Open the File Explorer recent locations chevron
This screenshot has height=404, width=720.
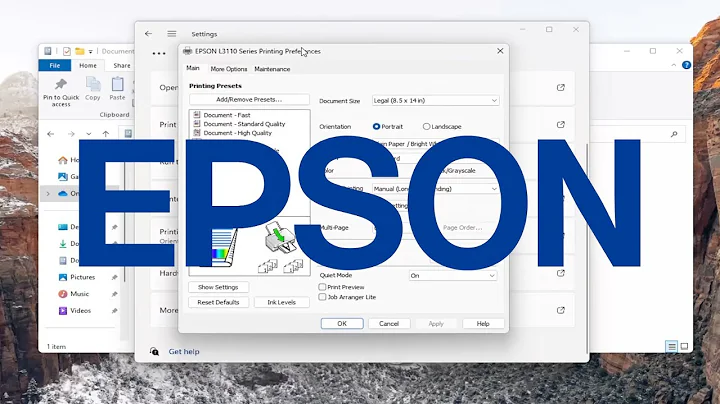coord(89,134)
